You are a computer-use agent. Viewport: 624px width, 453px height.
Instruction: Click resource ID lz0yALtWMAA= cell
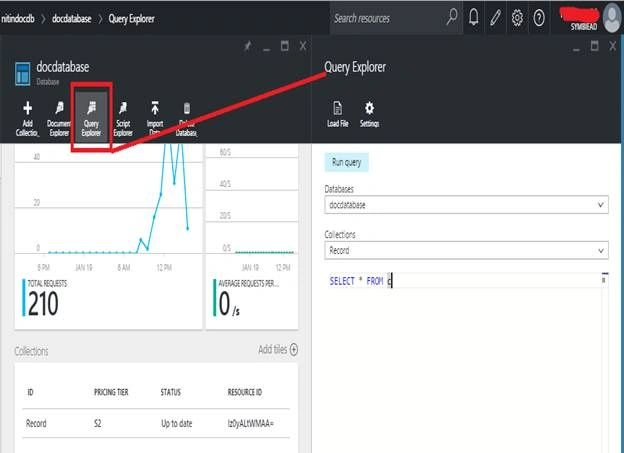tap(250, 423)
